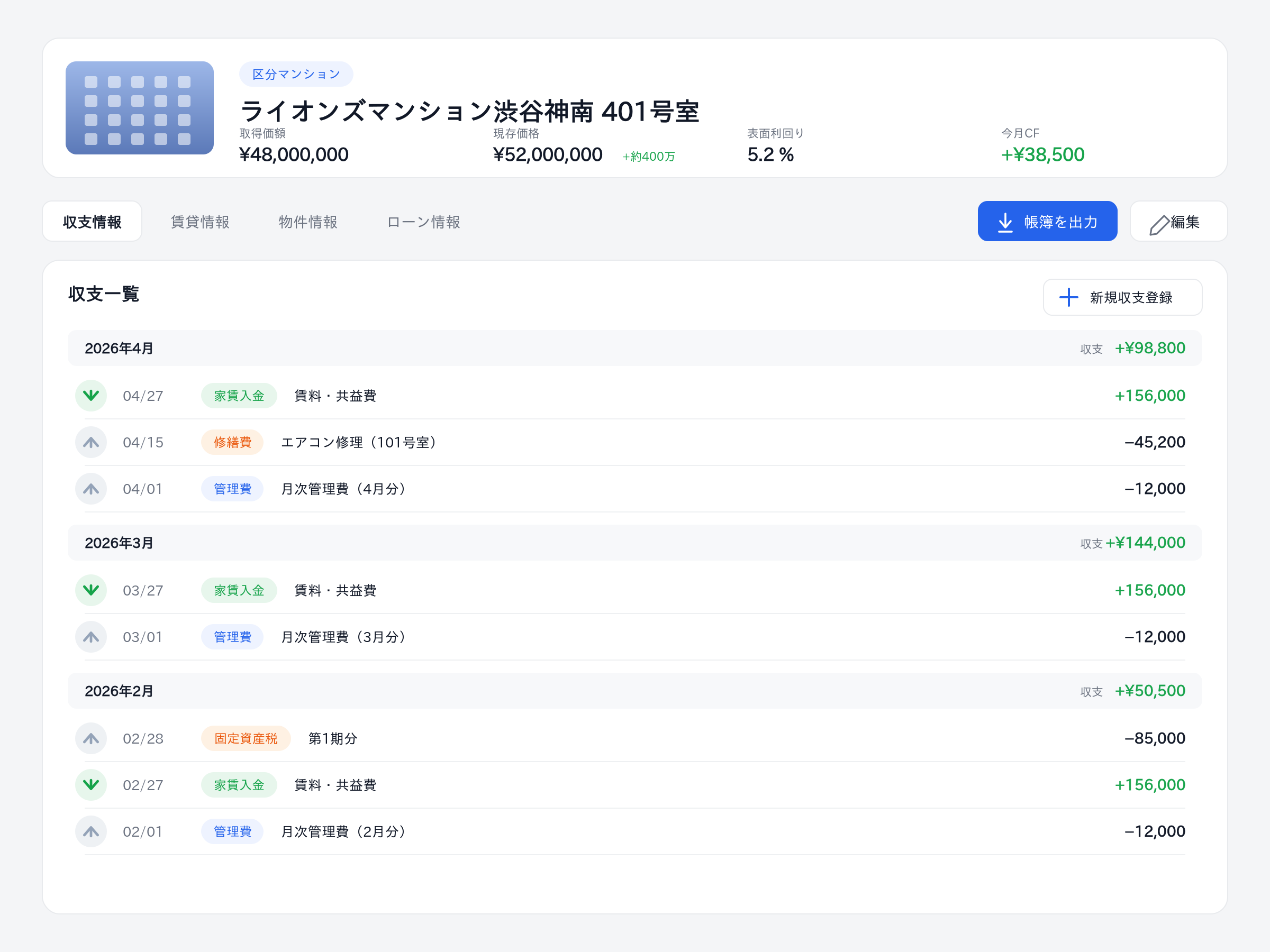Open the 物件情報 tab
1270x952 pixels.
(308, 222)
